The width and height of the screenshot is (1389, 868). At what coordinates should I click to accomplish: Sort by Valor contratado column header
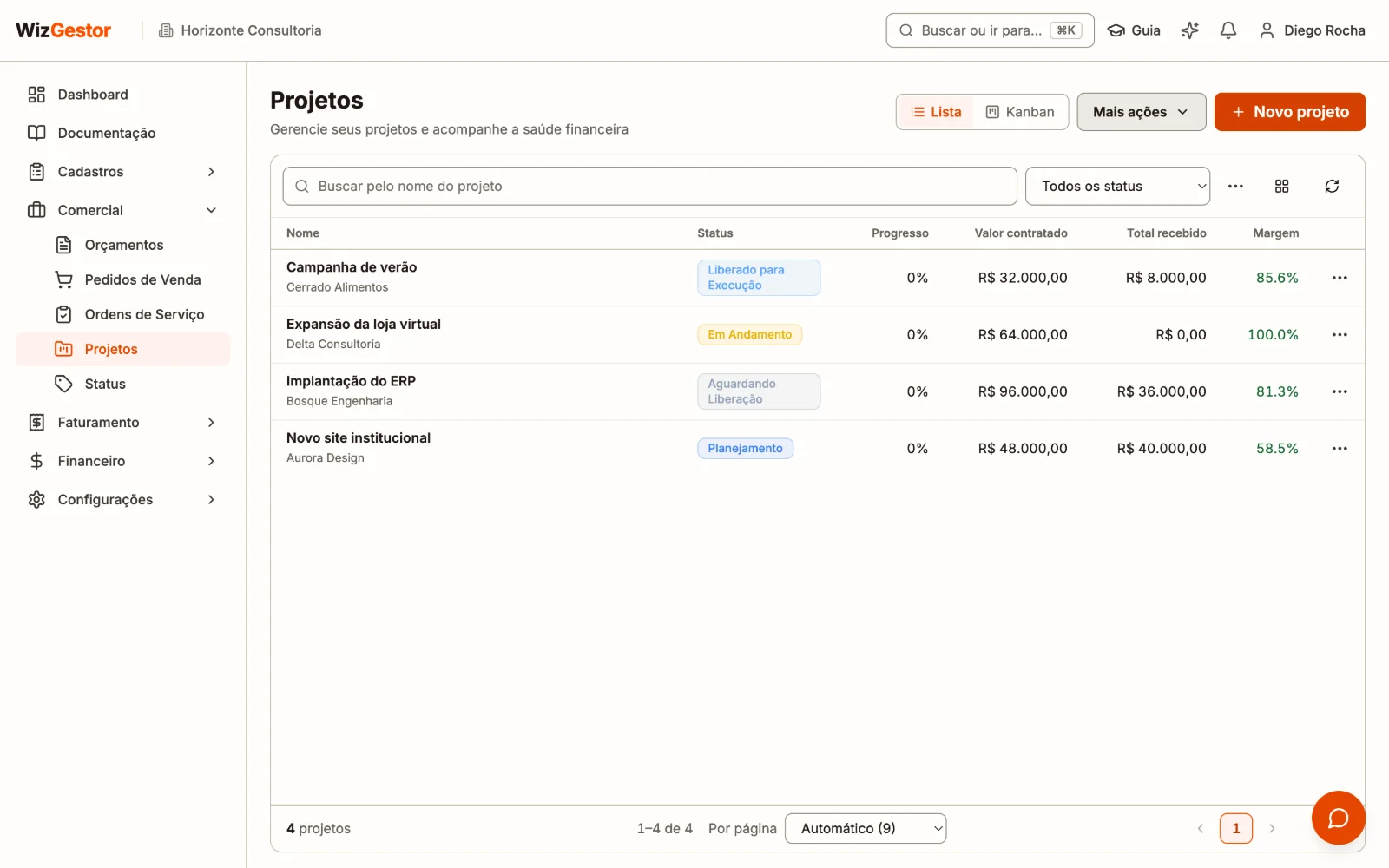(x=1021, y=233)
